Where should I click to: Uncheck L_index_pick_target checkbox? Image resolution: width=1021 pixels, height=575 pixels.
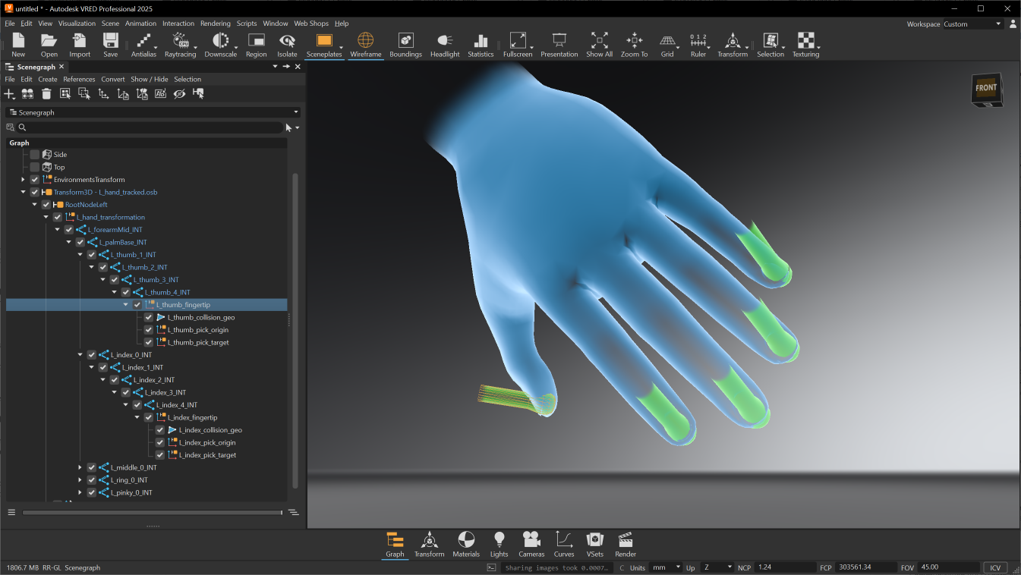point(160,455)
